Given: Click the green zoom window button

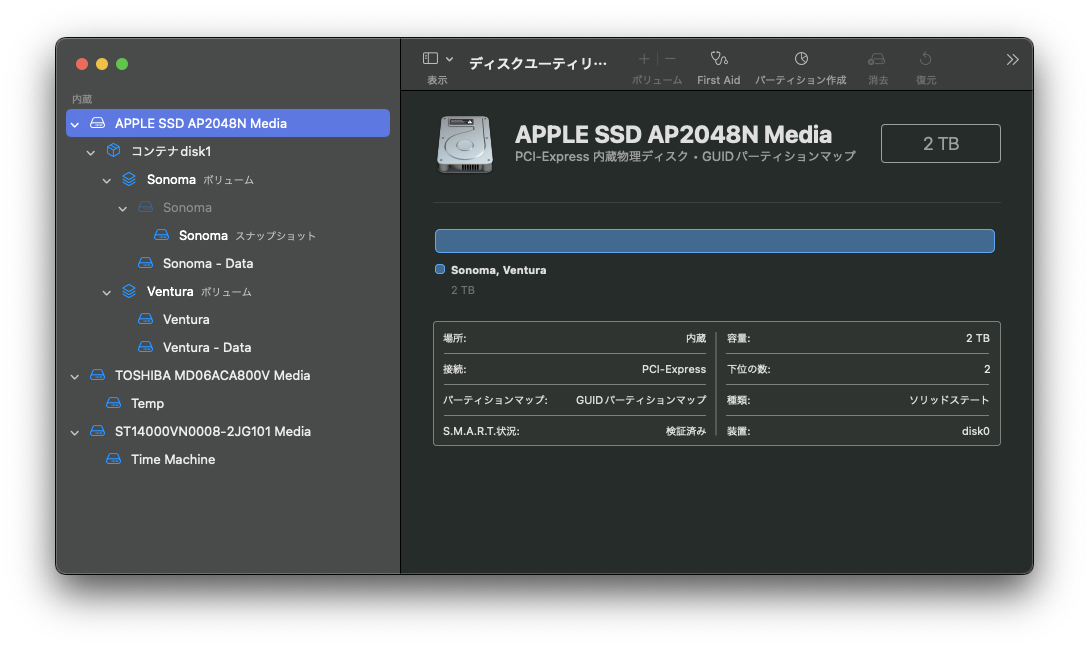Looking at the screenshot, I should (x=122, y=64).
